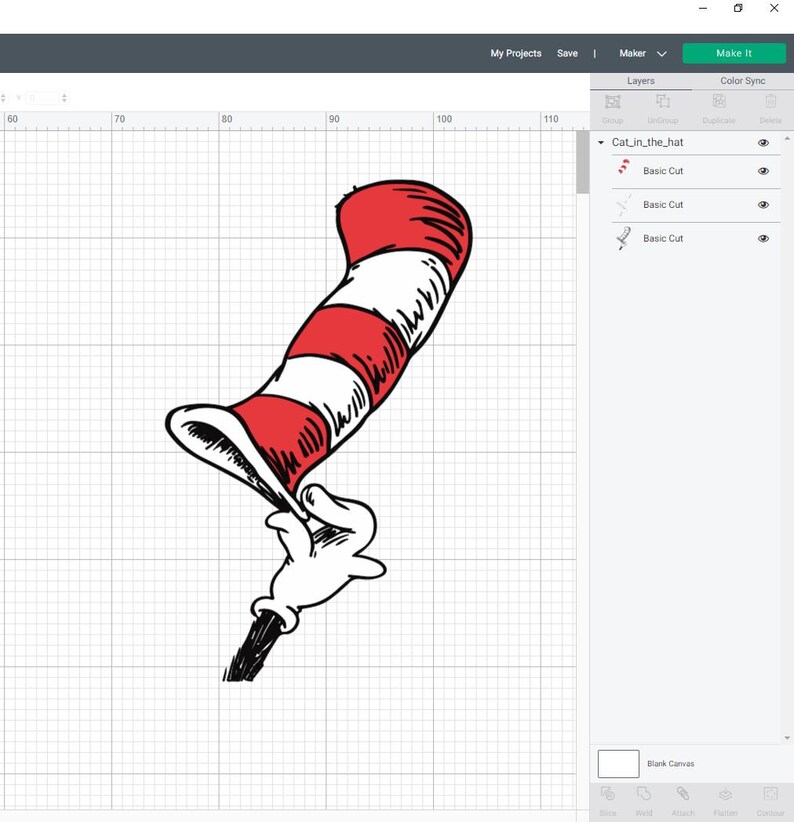The height and width of the screenshot is (822, 794).
Task: Restore down the application window
Action: coord(738,8)
